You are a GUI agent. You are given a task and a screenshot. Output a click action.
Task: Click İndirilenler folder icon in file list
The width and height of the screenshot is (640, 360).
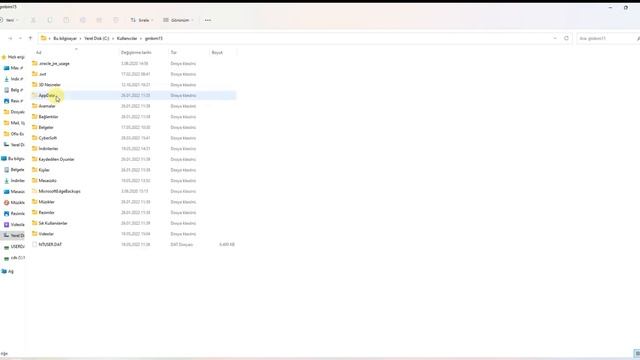35,149
